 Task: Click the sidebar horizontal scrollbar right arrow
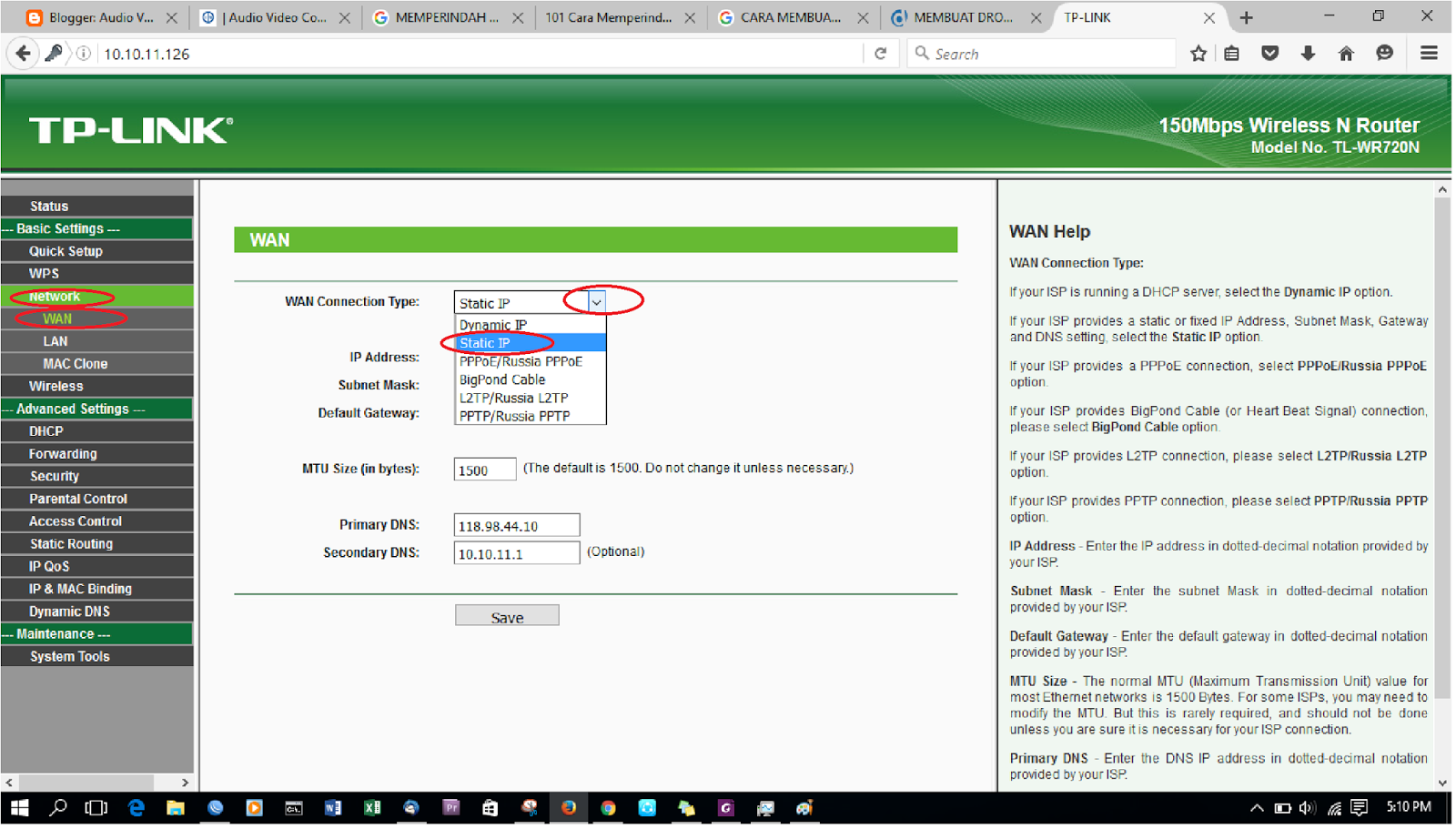(x=185, y=783)
